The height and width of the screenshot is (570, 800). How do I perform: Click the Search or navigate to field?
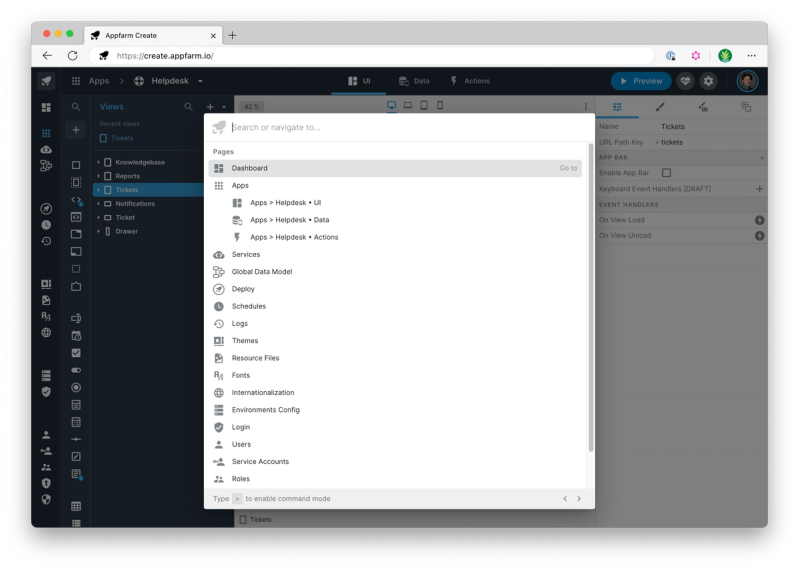[x=400, y=127]
